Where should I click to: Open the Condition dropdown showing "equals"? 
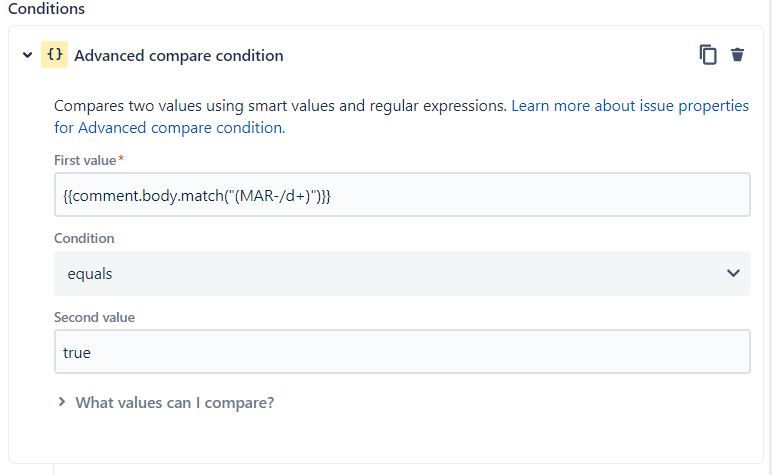click(x=401, y=273)
